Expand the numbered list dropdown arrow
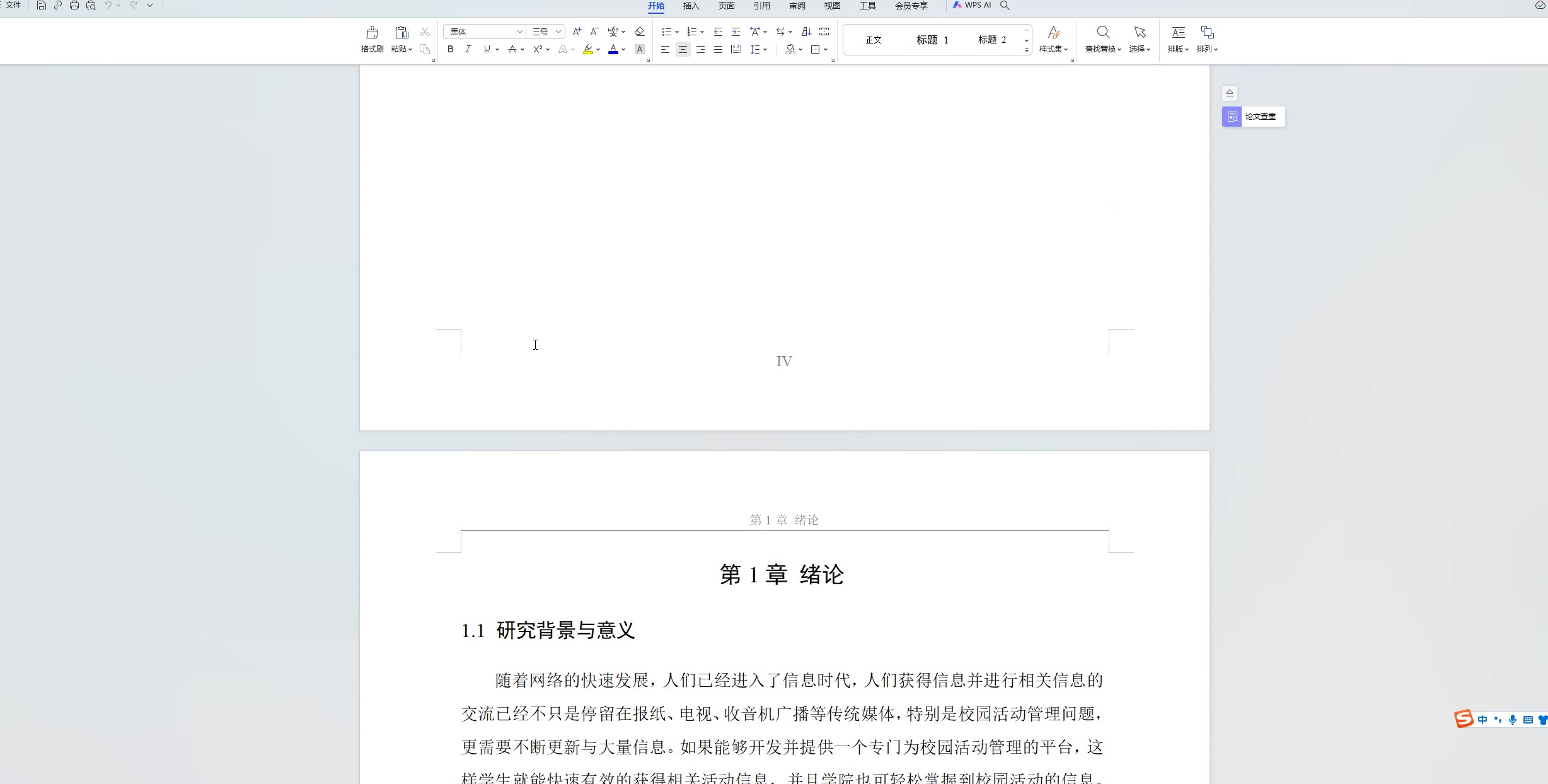 click(x=702, y=32)
